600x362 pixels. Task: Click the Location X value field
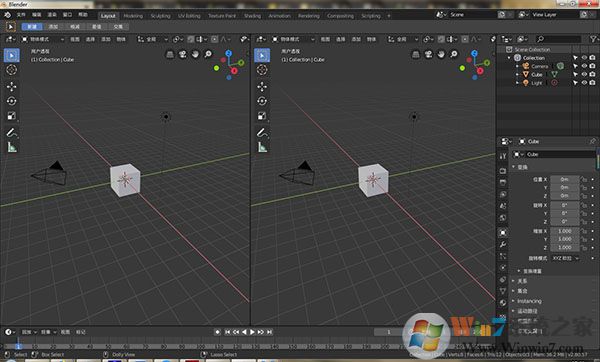tap(564, 179)
